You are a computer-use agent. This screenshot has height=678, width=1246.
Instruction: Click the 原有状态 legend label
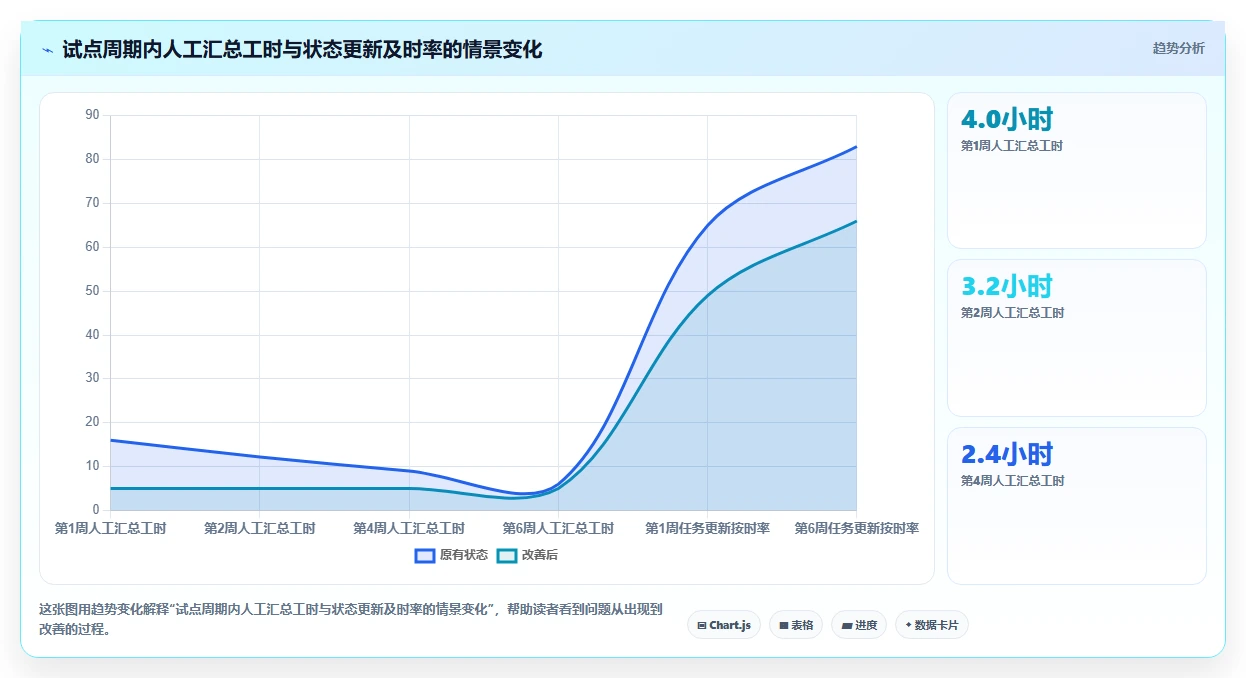464,555
